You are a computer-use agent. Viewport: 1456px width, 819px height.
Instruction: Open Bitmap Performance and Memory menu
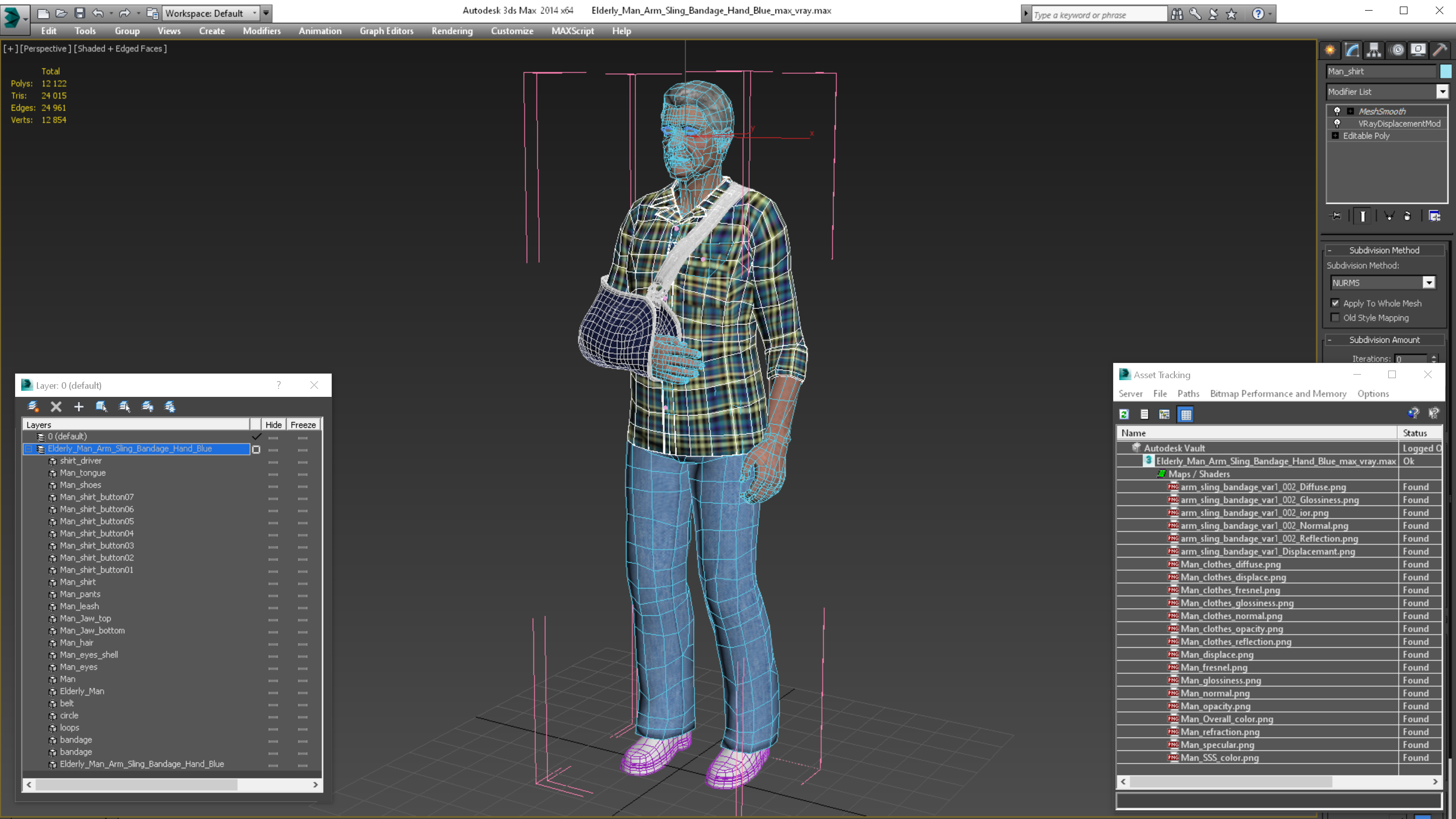point(1278,393)
